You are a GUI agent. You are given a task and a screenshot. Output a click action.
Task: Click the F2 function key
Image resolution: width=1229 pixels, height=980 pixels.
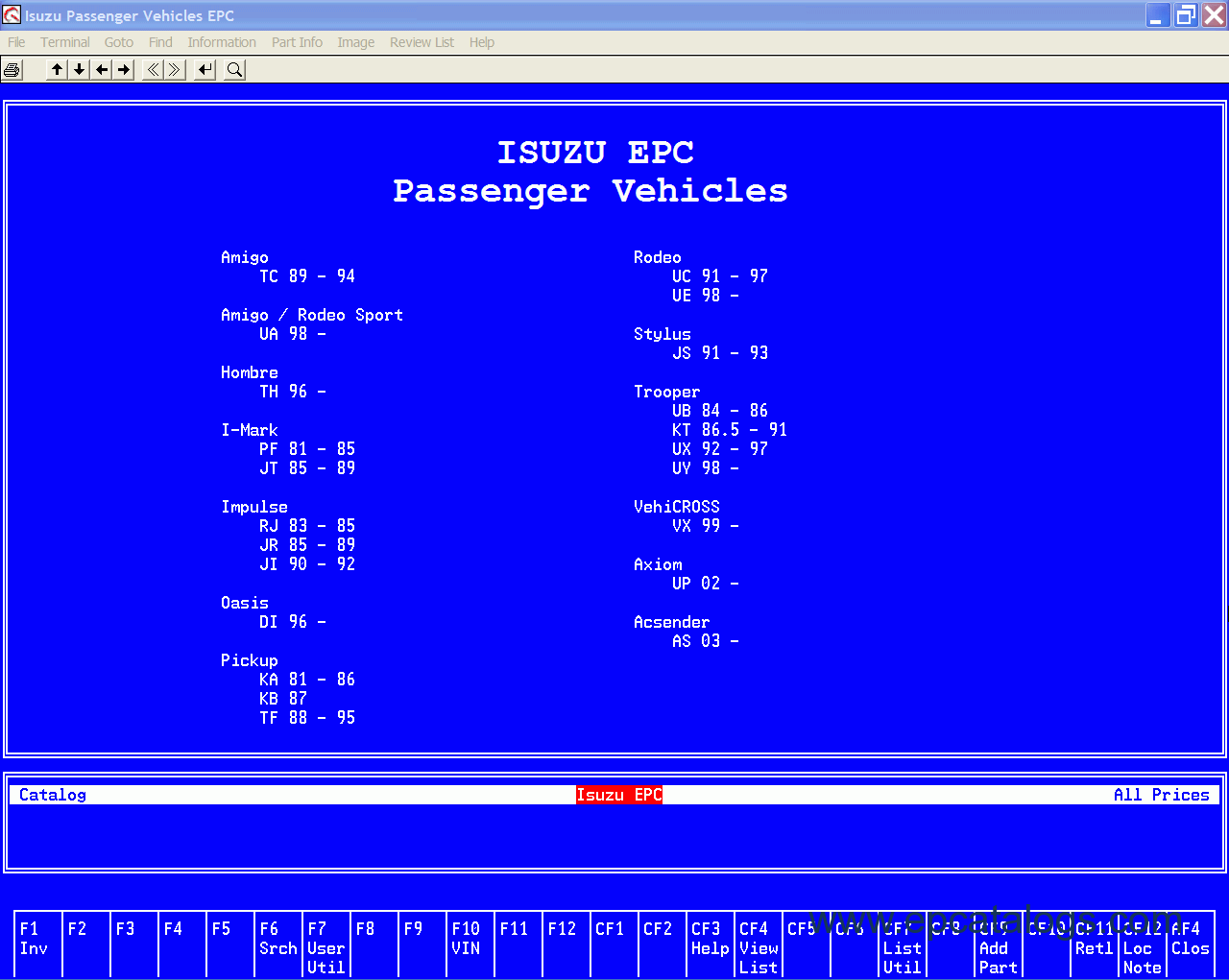pos(86,944)
